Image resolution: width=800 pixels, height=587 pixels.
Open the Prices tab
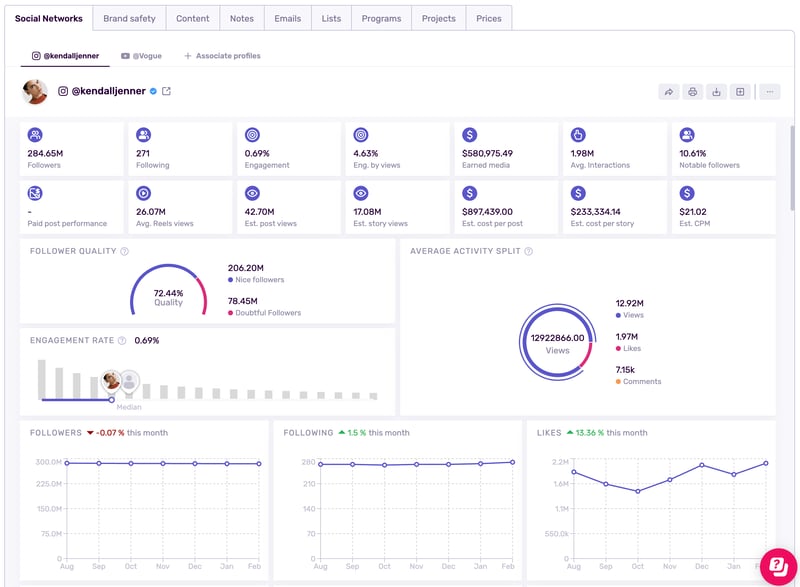pyautogui.click(x=489, y=18)
